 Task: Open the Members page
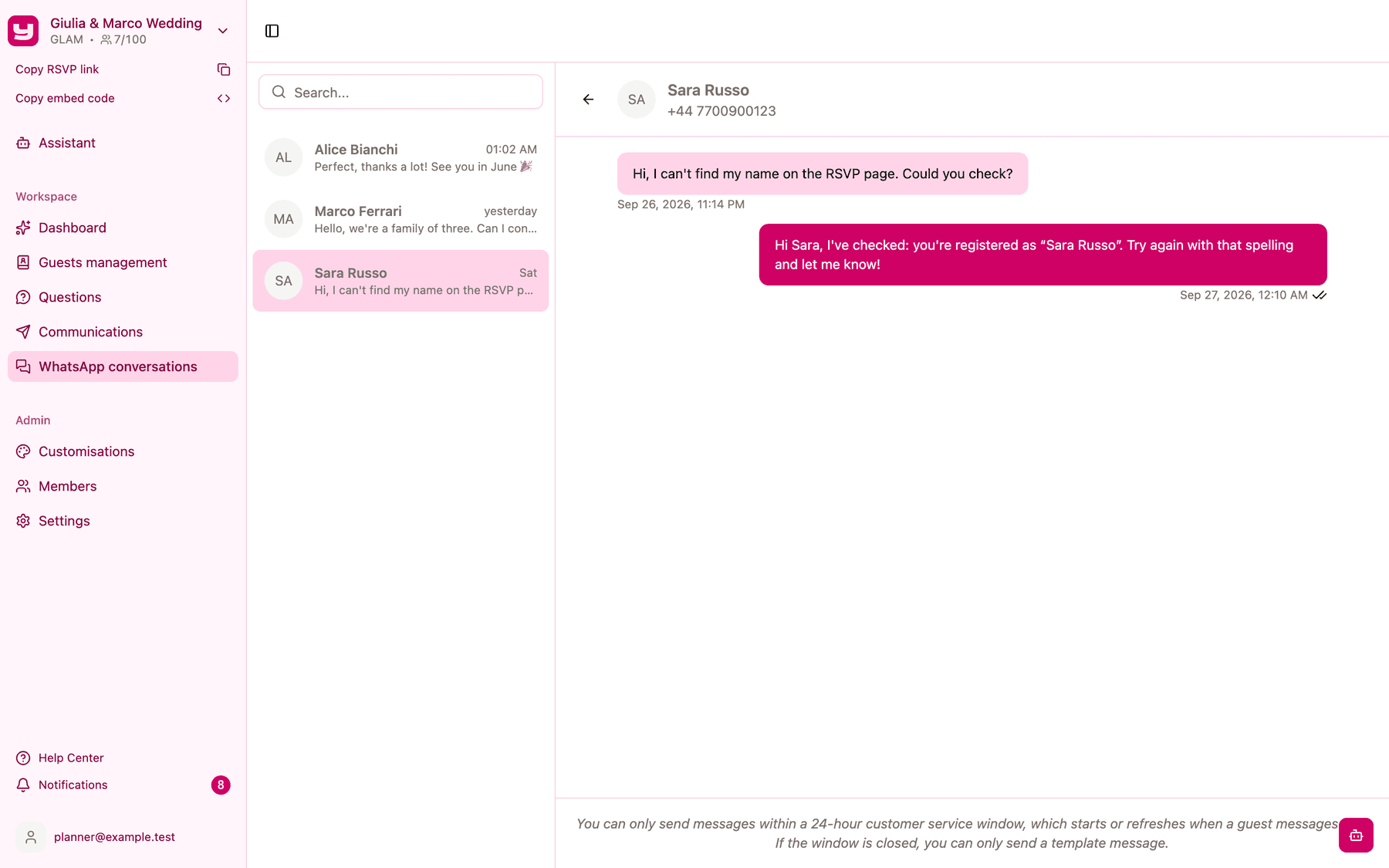(123, 486)
